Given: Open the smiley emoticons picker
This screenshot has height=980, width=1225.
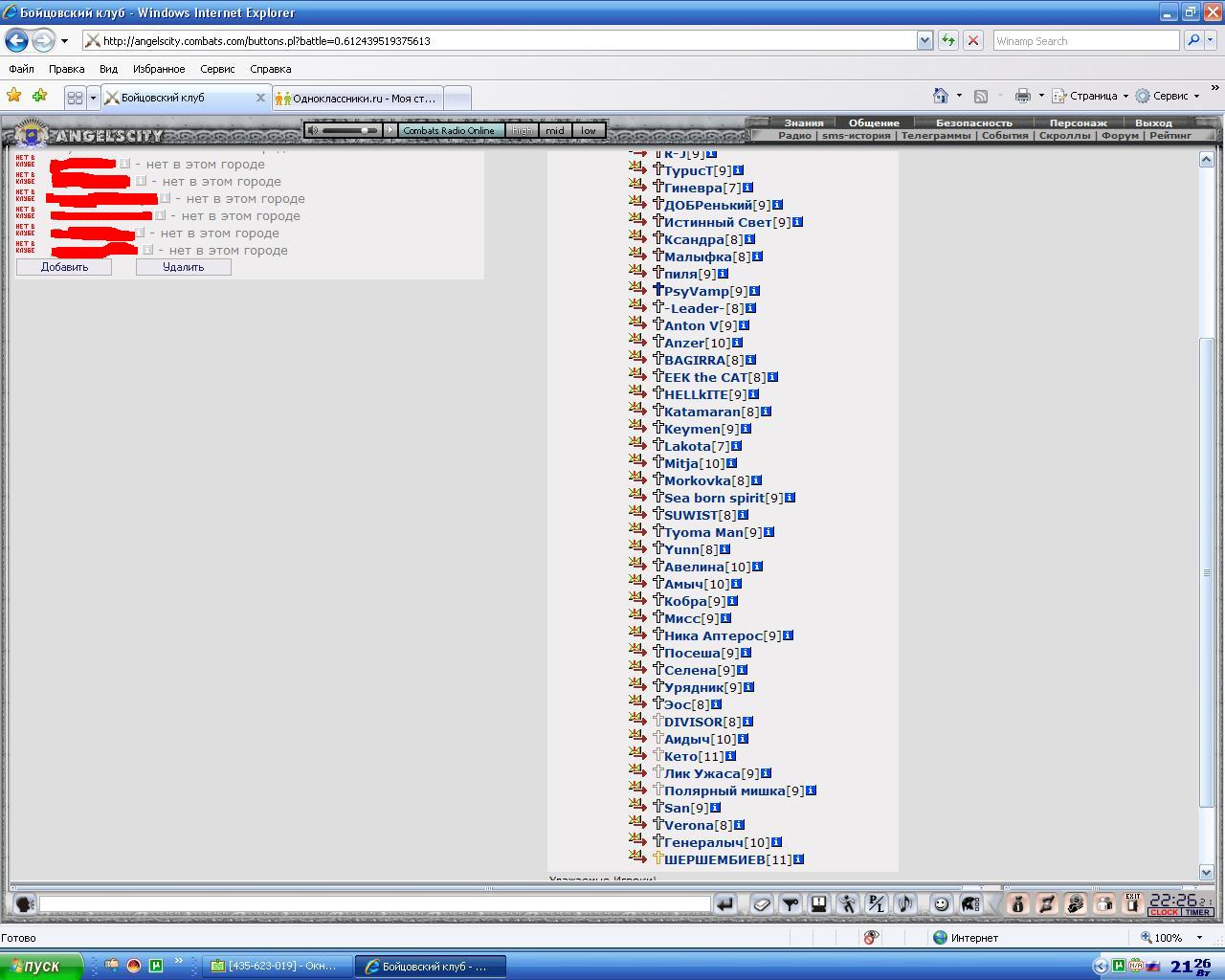Looking at the screenshot, I should click(941, 903).
